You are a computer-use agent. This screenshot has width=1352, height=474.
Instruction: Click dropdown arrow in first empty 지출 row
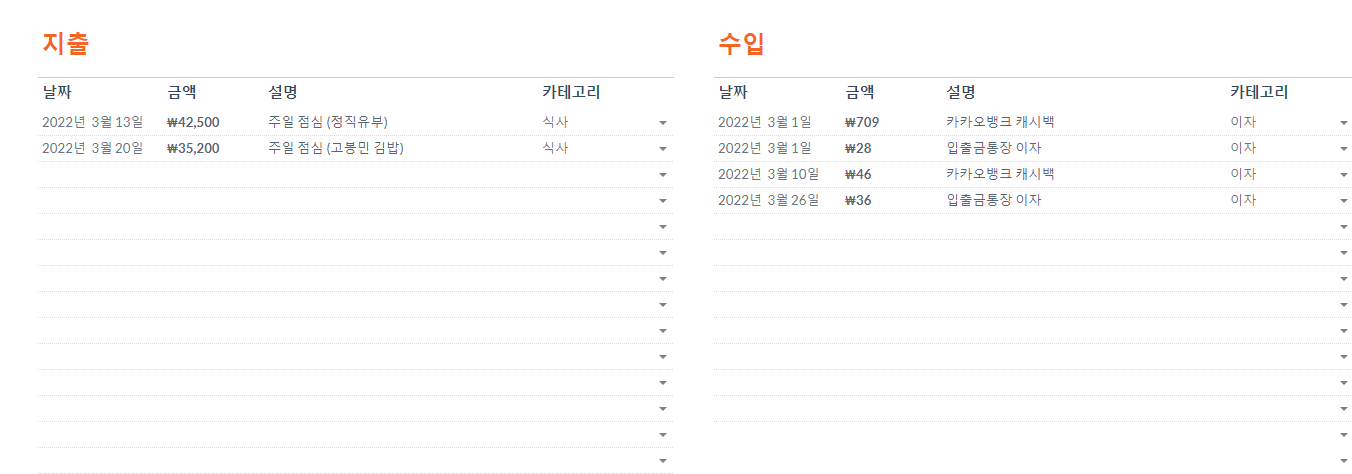pyautogui.click(x=662, y=175)
